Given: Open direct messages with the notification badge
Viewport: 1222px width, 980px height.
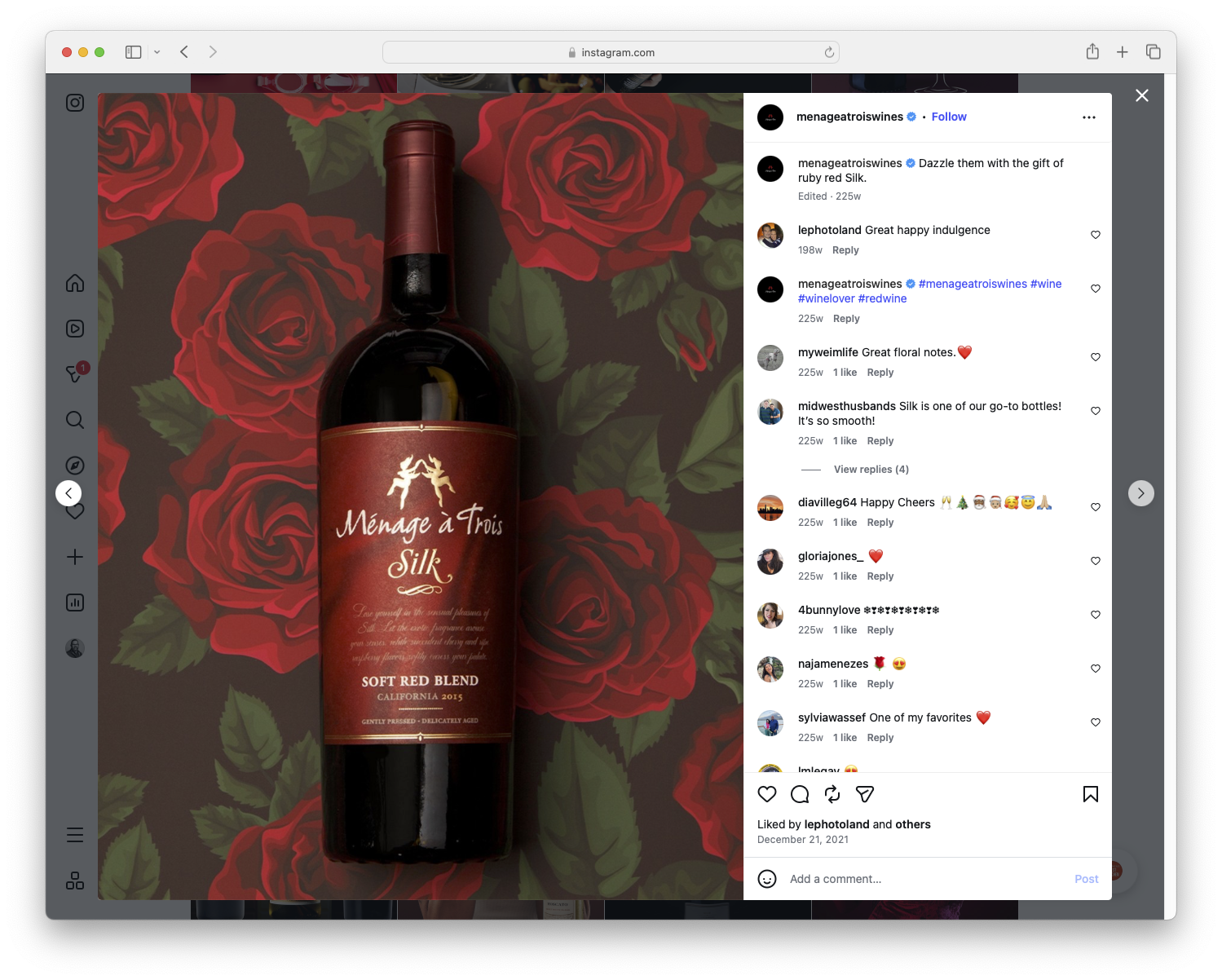Looking at the screenshot, I should pos(74,373).
